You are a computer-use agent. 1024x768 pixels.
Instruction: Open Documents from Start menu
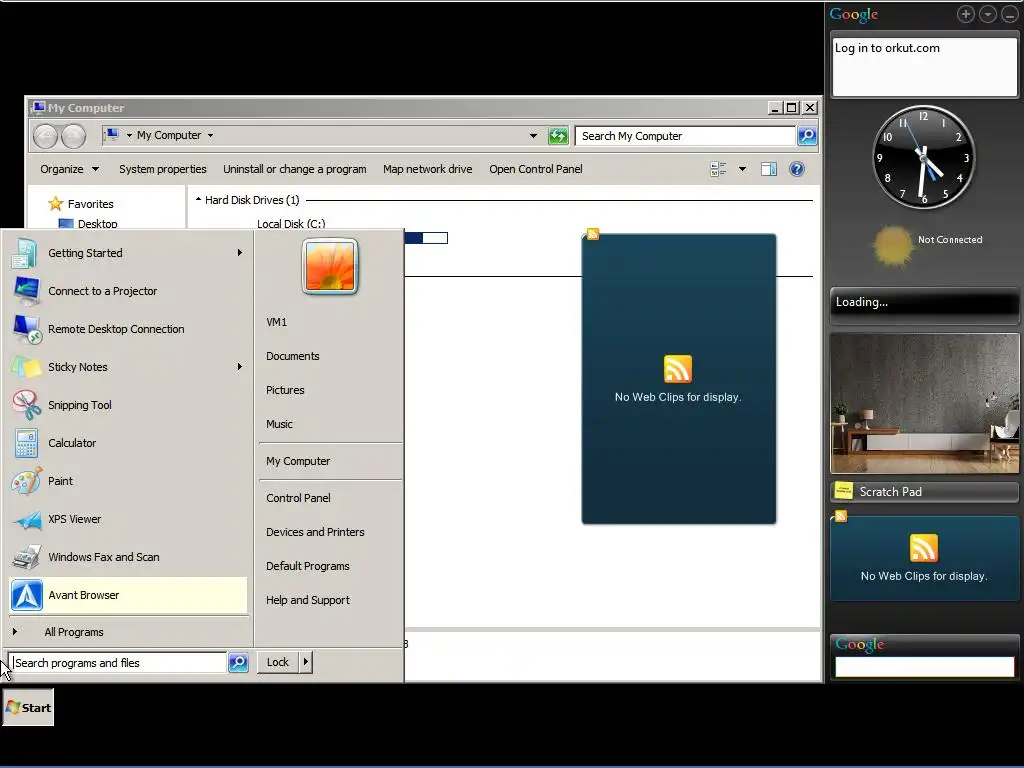tap(293, 356)
